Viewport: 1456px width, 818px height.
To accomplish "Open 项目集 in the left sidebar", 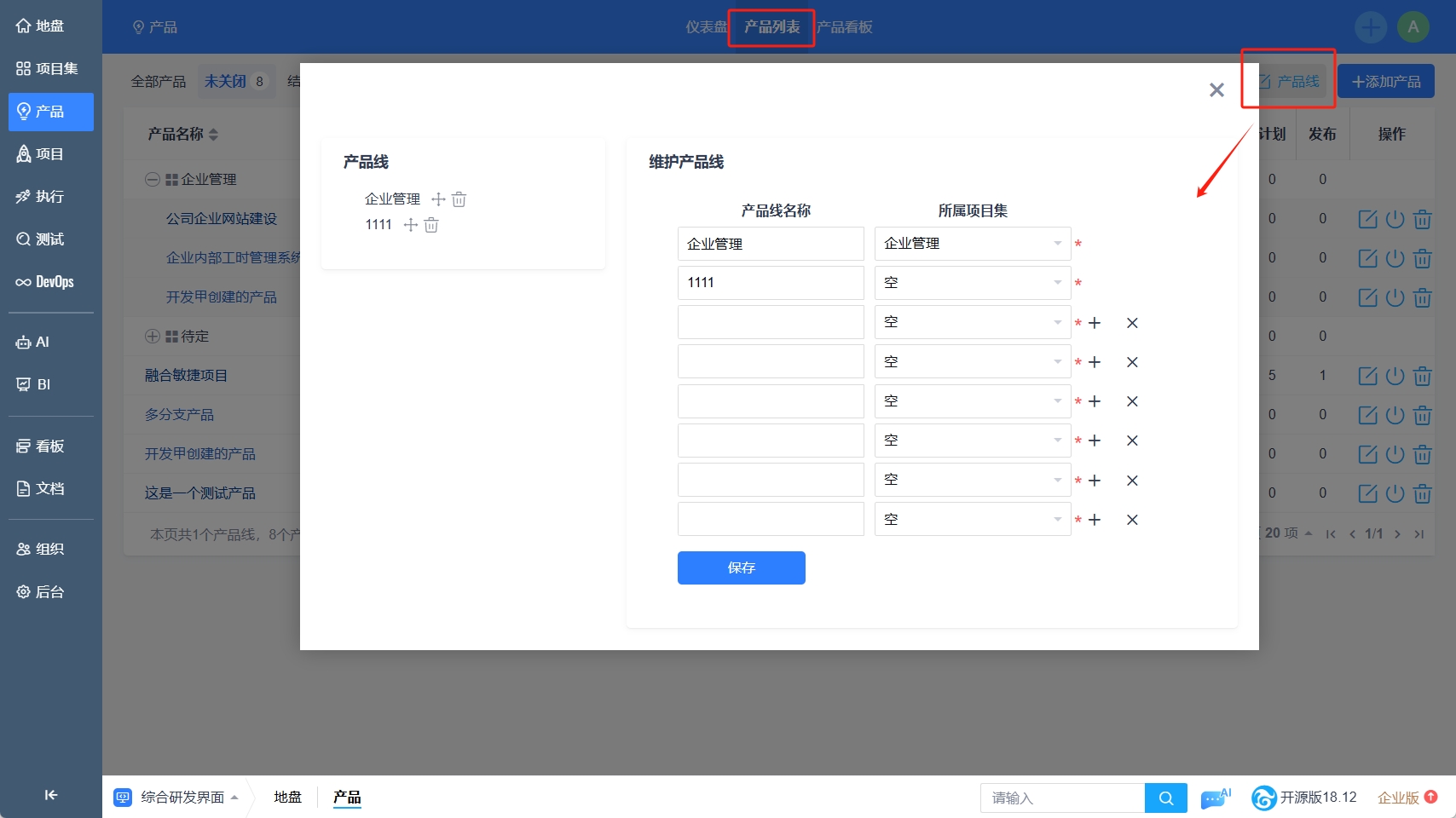I will tap(48, 69).
